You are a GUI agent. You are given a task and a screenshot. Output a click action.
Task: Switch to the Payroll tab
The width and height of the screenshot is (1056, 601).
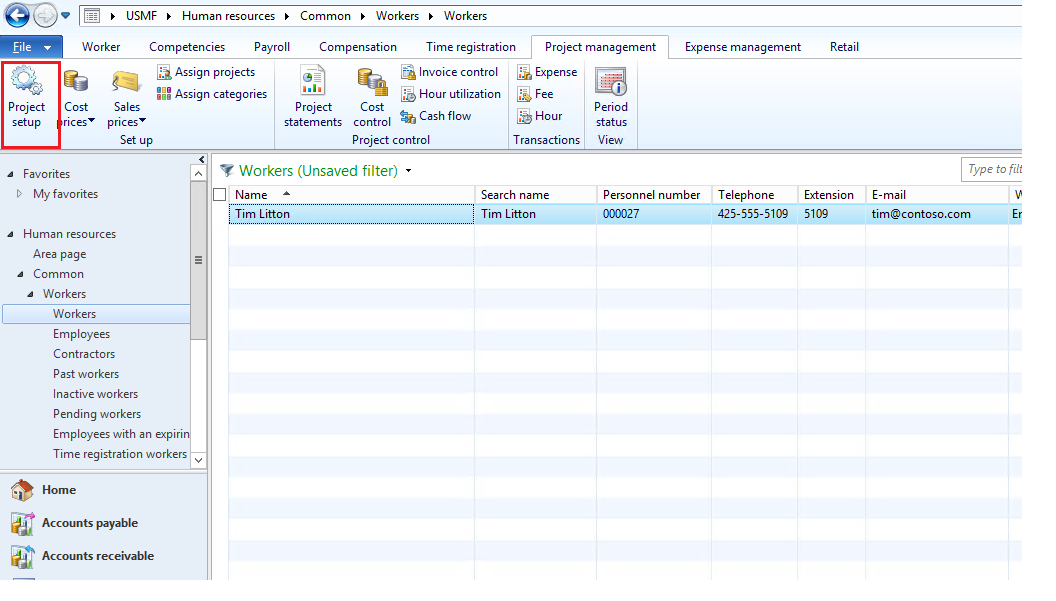pos(272,47)
